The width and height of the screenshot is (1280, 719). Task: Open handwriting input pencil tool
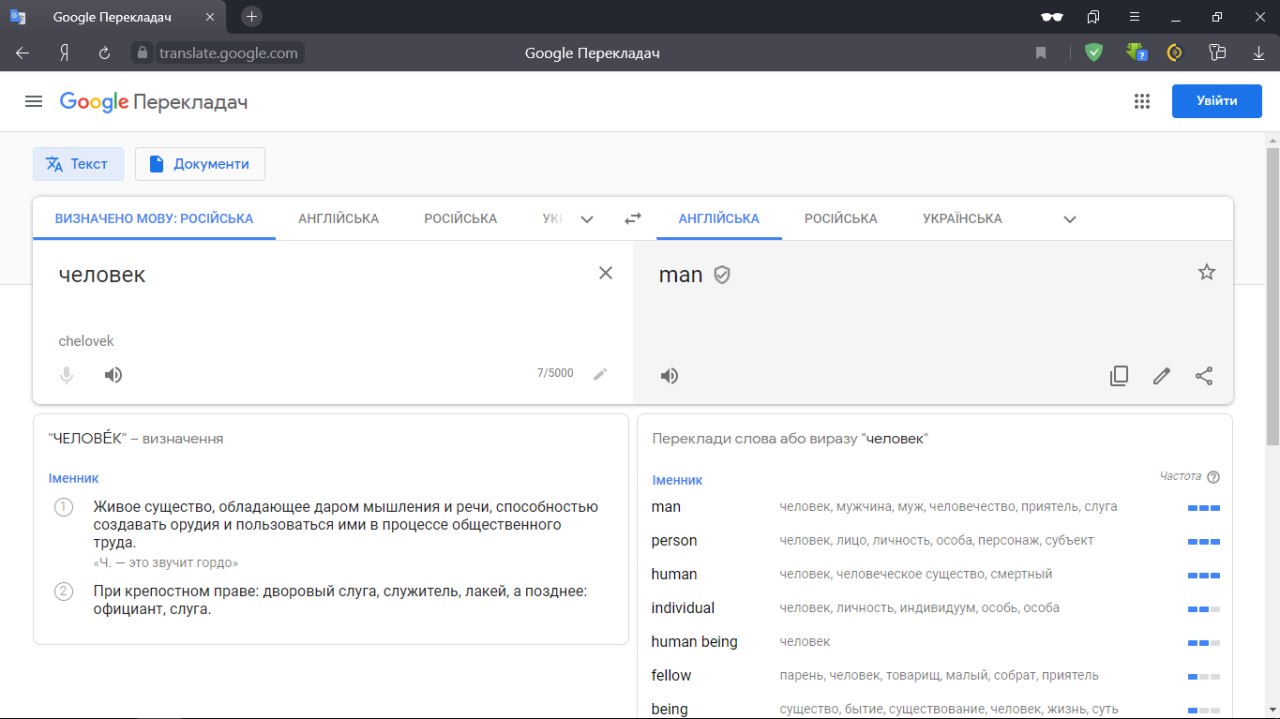[600, 374]
